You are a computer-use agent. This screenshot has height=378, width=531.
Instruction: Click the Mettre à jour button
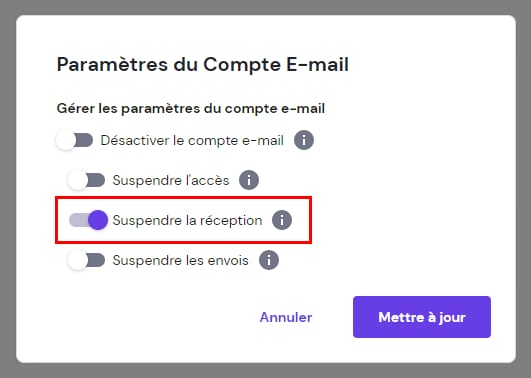422,317
